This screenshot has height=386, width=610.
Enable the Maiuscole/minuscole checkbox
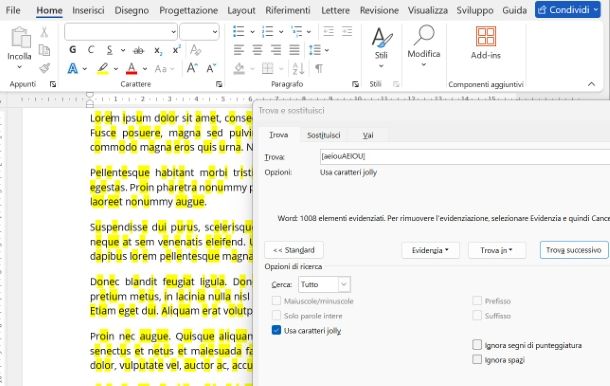point(276,301)
